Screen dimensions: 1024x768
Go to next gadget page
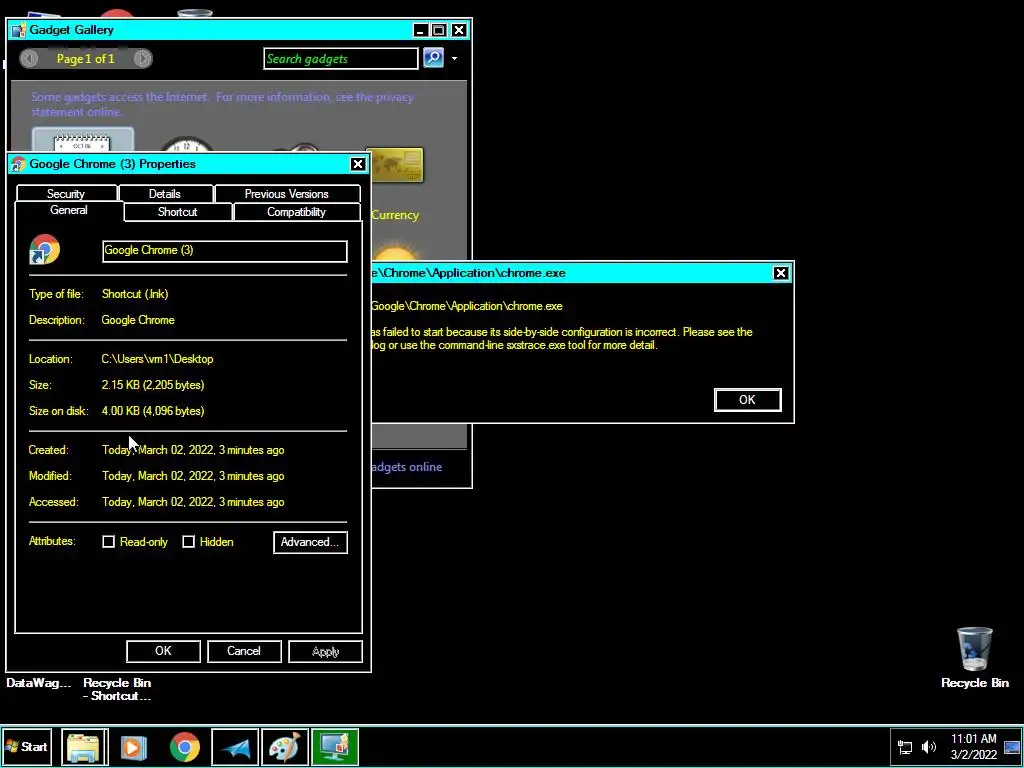click(x=142, y=59)
